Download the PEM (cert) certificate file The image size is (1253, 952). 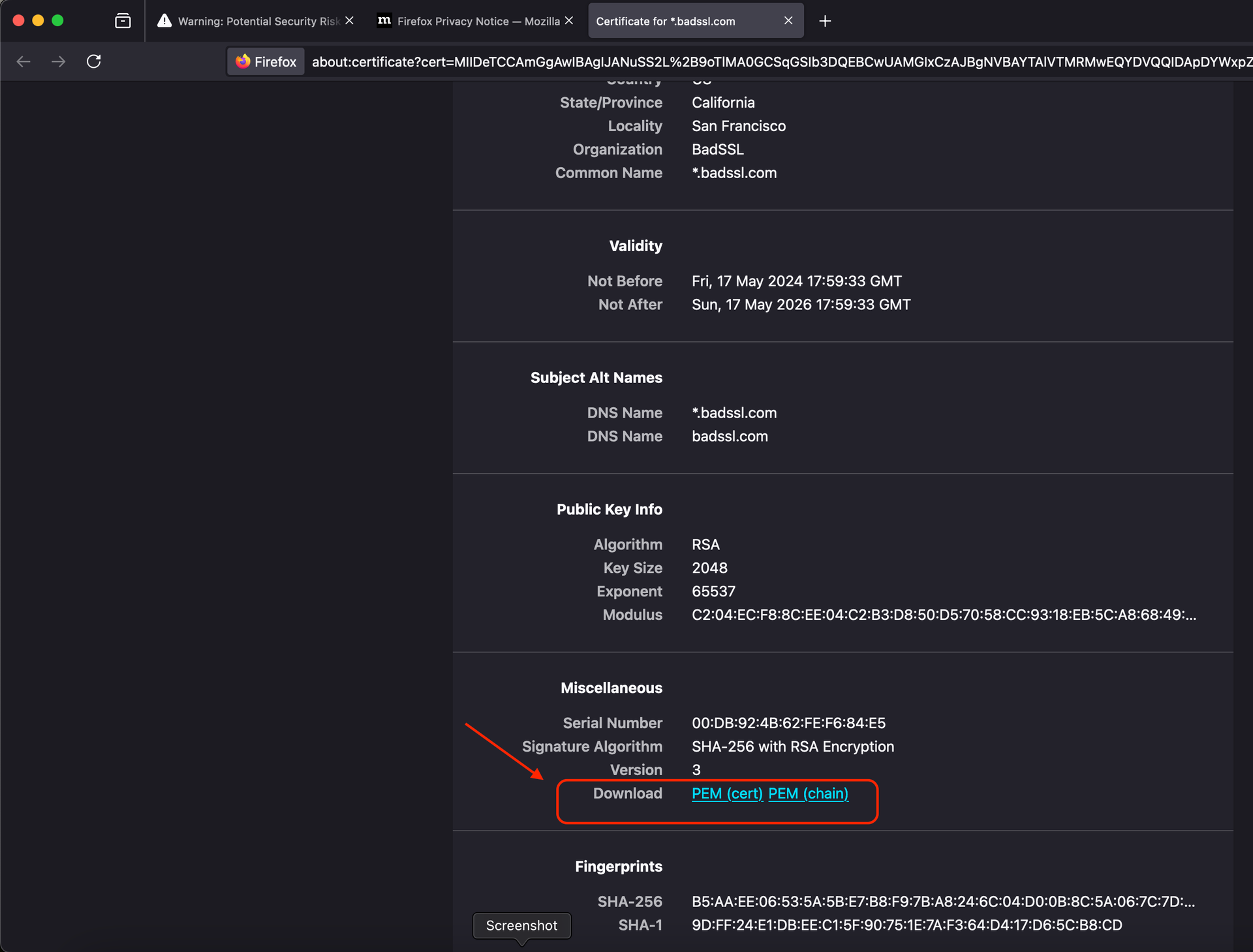tap(727, 793)
